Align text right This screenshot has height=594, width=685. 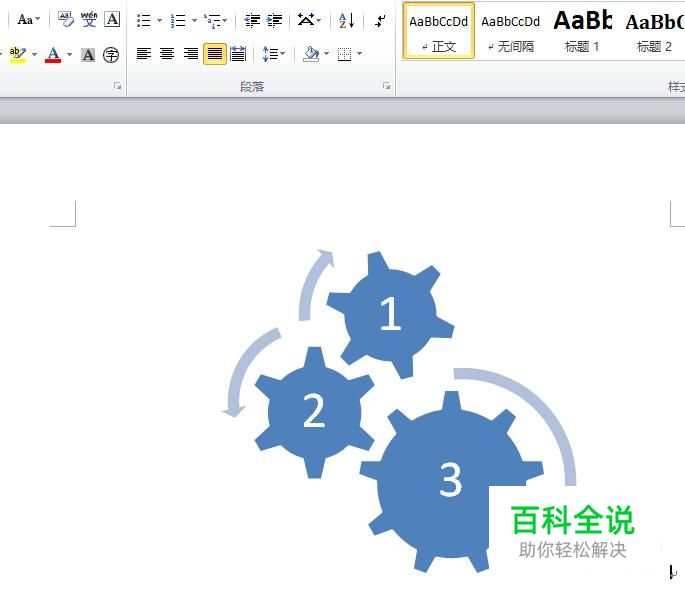(190, 54)
